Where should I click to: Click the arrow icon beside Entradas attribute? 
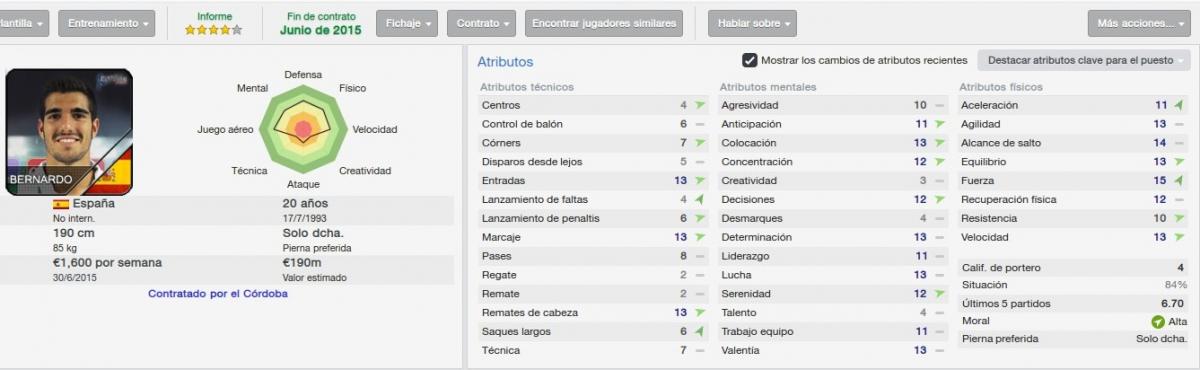(700, 181)
